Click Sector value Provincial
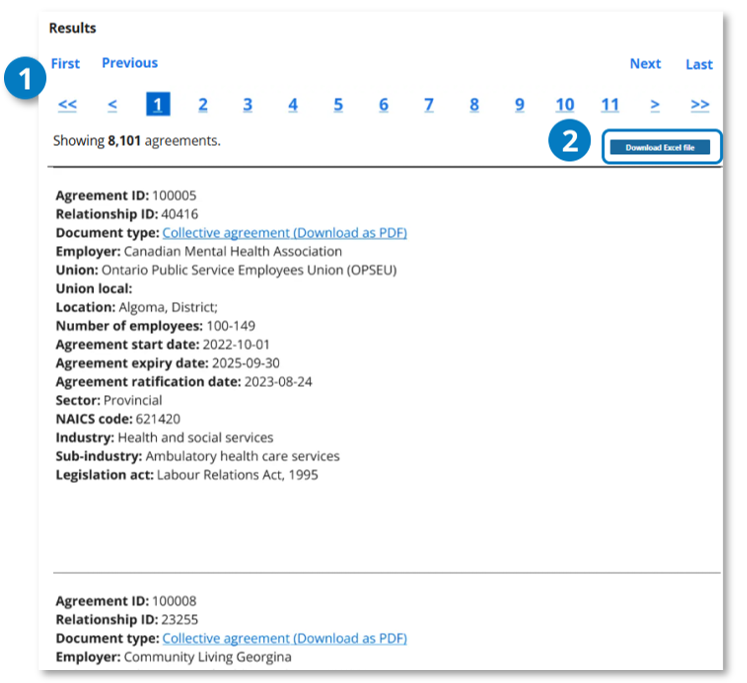The image size is (747, 683). 133,401
